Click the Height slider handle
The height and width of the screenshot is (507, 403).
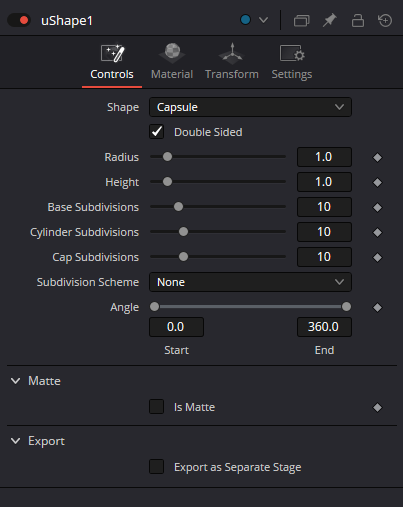coord(167,182)
